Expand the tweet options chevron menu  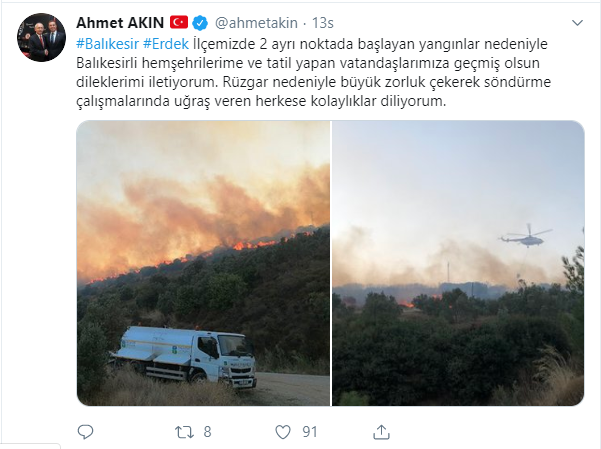point(577,23)
